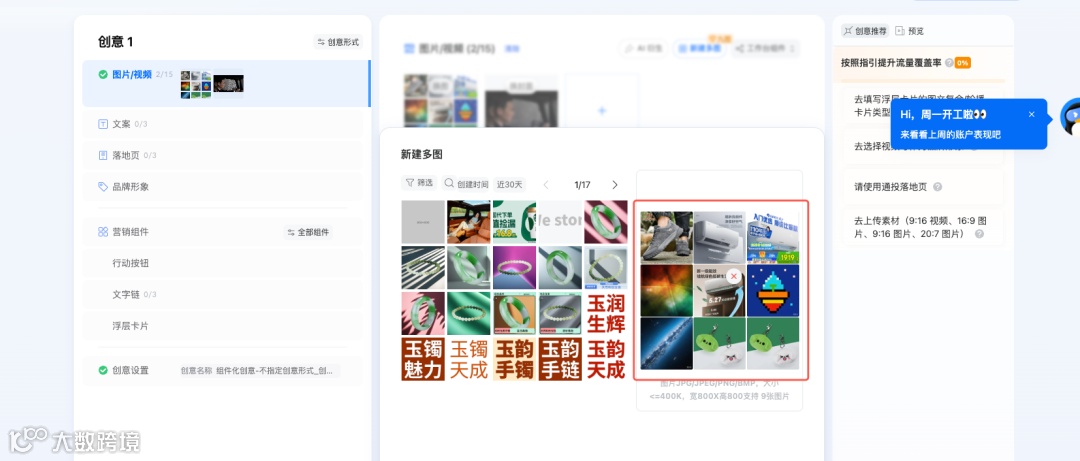Image resolution: width=1080 pixels, height=461 pixels.
Task: Select the 玉韵天成 text image
Action: [x=606, y=359]
